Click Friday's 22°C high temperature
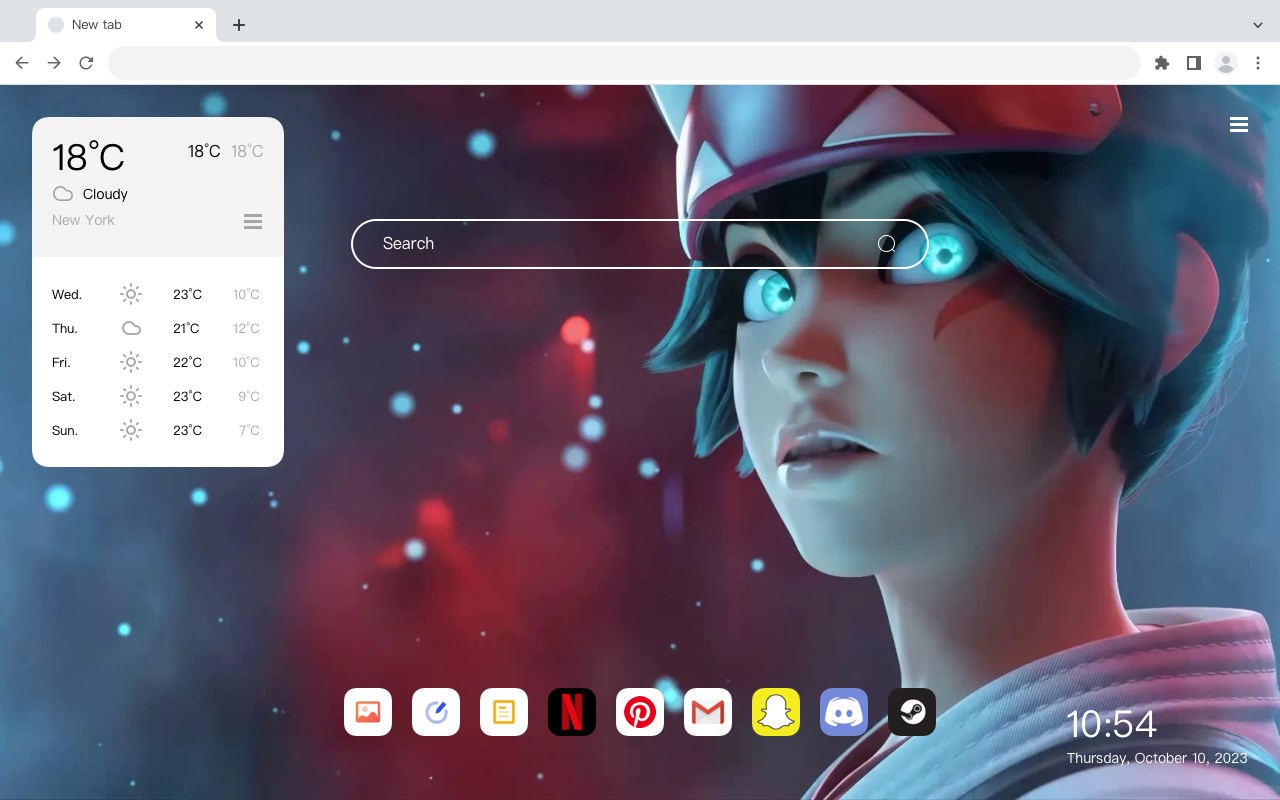 point(187,362)
